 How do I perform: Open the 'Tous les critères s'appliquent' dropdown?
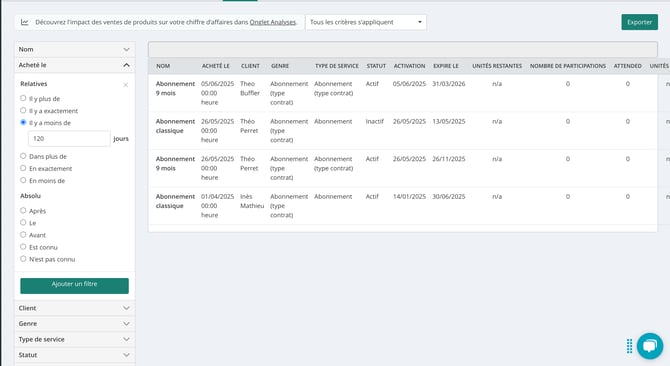366,22
